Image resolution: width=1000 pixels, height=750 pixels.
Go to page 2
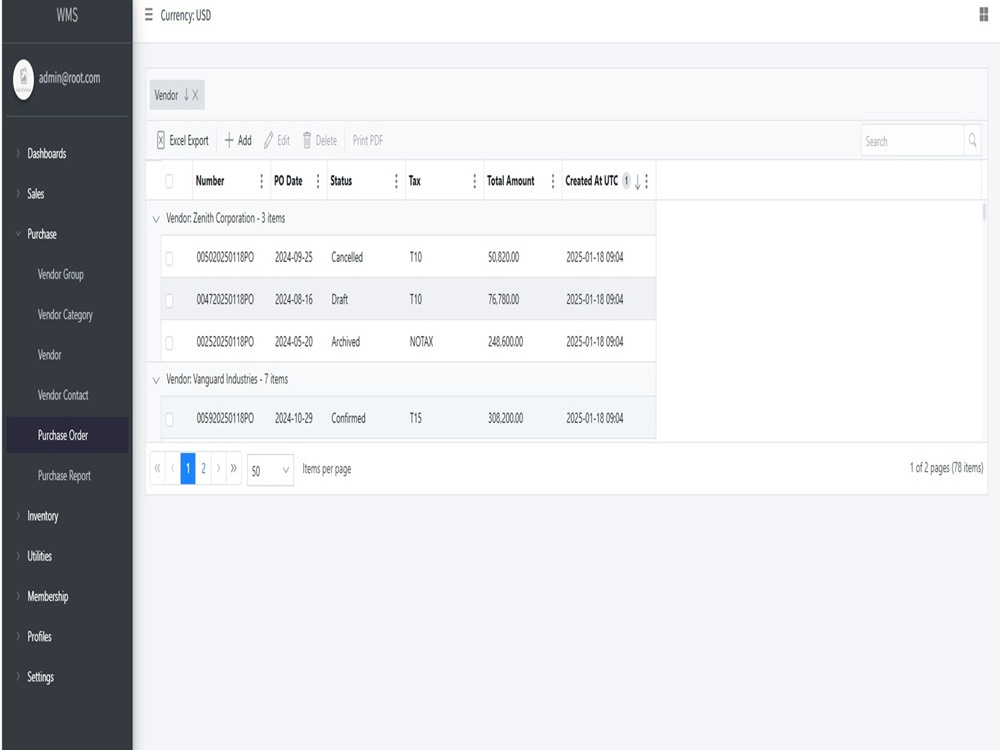point(203,469)
